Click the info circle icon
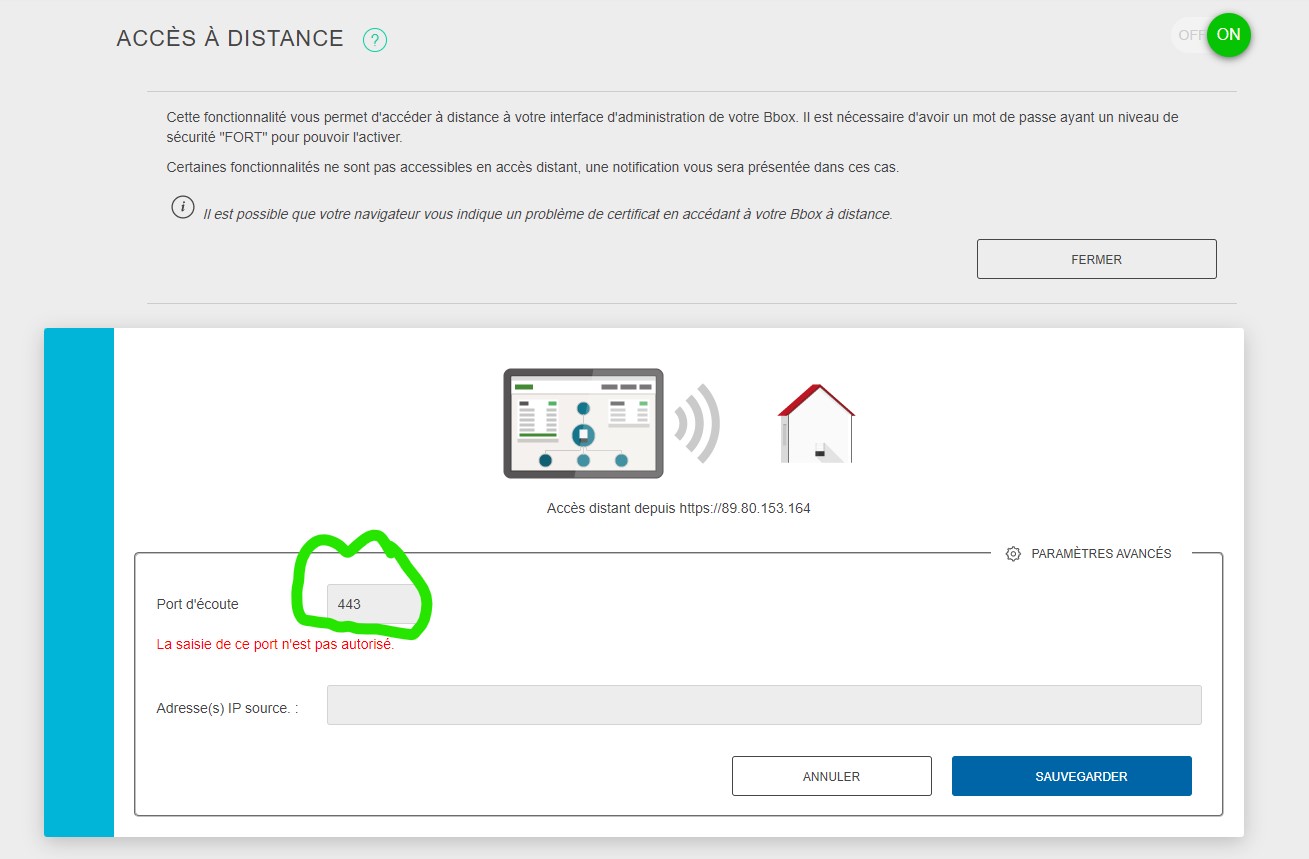 pyautogui.click(x=182, y=208)
